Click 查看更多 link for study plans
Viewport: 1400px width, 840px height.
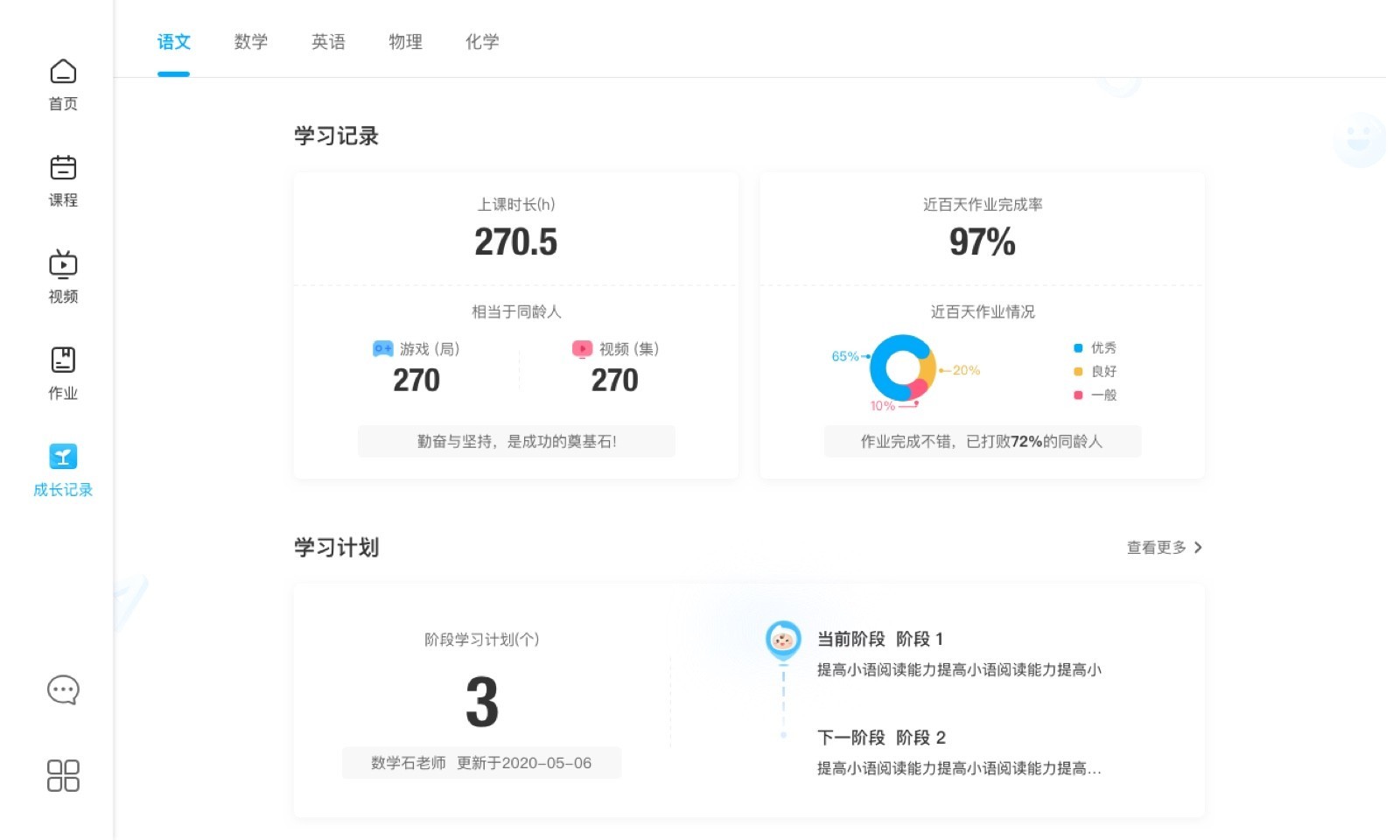(1156, 547)
